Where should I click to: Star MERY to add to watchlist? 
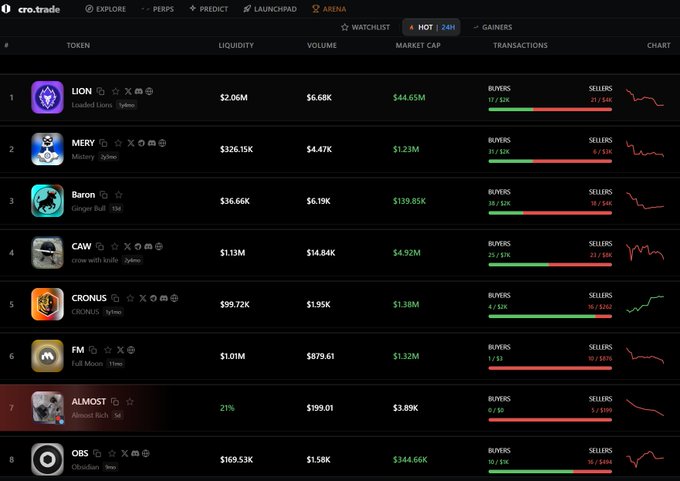pos(118,143)
